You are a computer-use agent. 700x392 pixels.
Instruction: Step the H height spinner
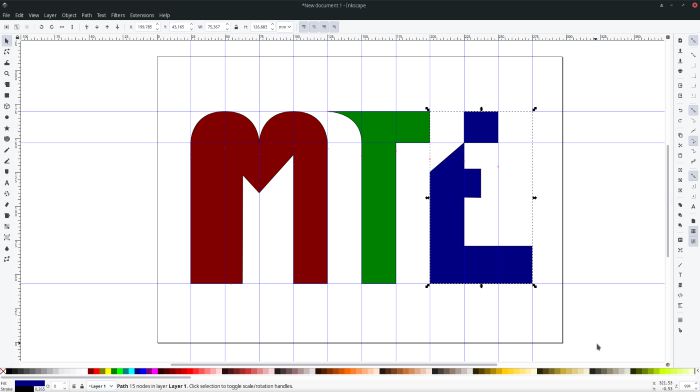(x=272, y=27)
